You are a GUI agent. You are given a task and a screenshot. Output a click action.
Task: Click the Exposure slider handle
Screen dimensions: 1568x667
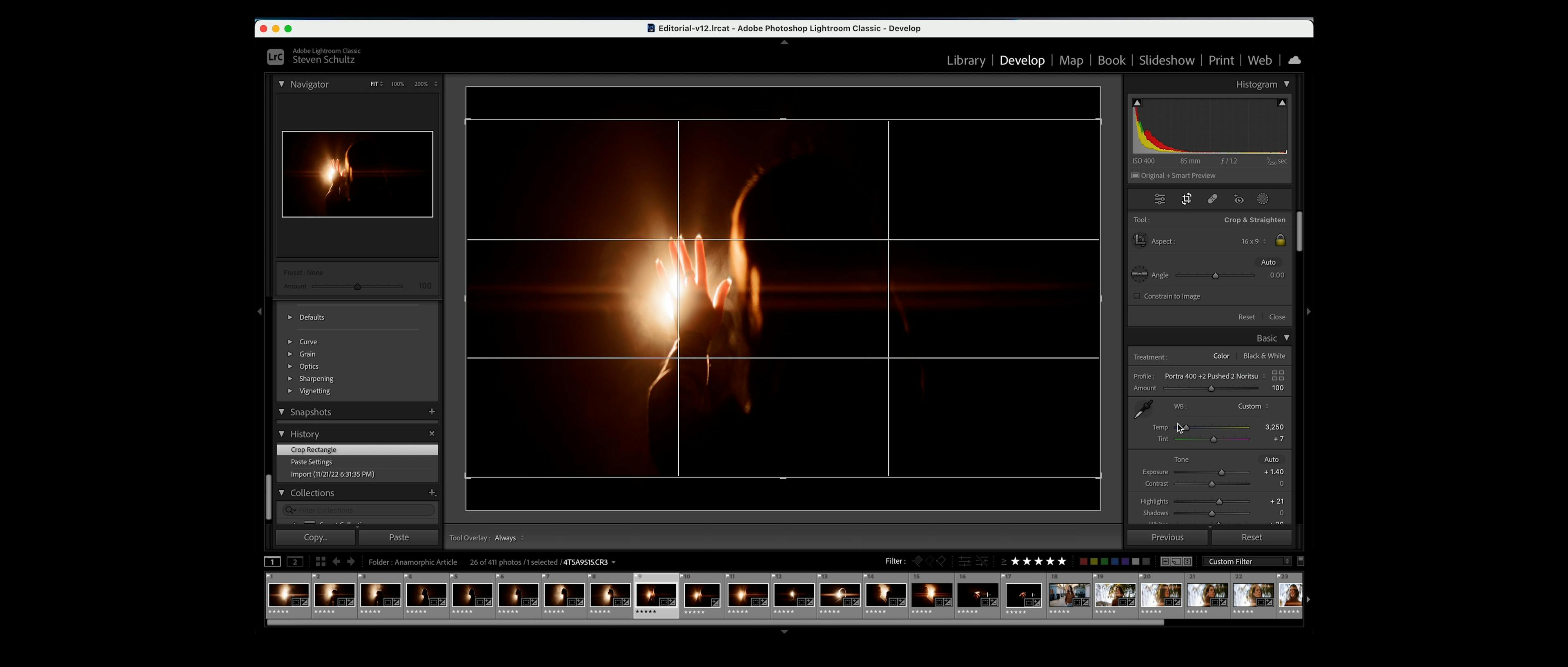[x=1221, y=472]
